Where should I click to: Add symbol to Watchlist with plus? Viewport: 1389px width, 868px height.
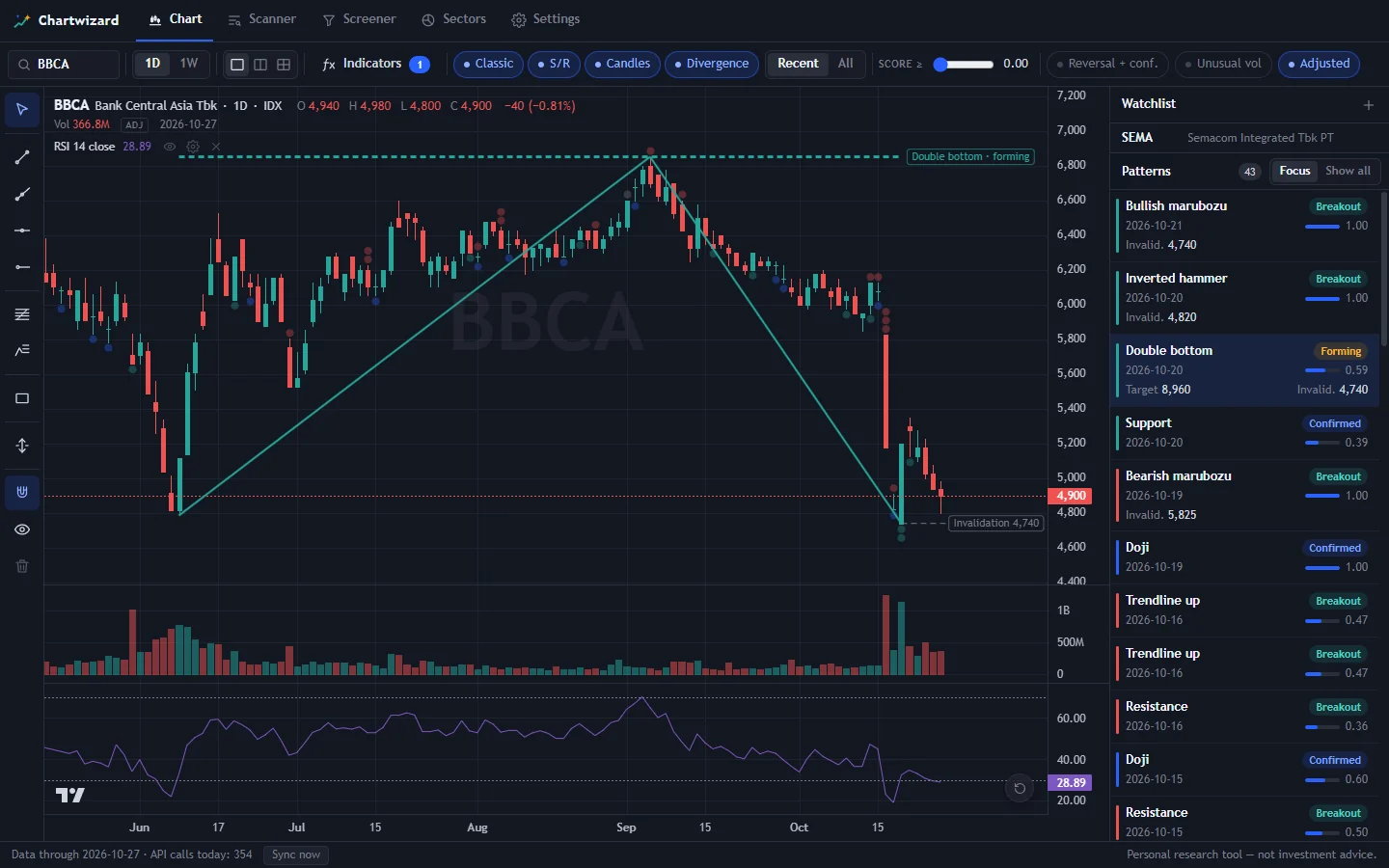click(1368, 104)
